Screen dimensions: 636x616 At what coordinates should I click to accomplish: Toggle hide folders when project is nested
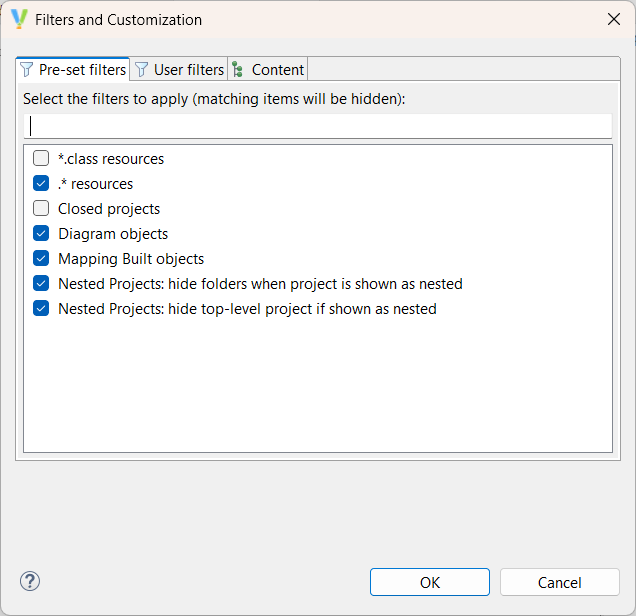(41, 283)
